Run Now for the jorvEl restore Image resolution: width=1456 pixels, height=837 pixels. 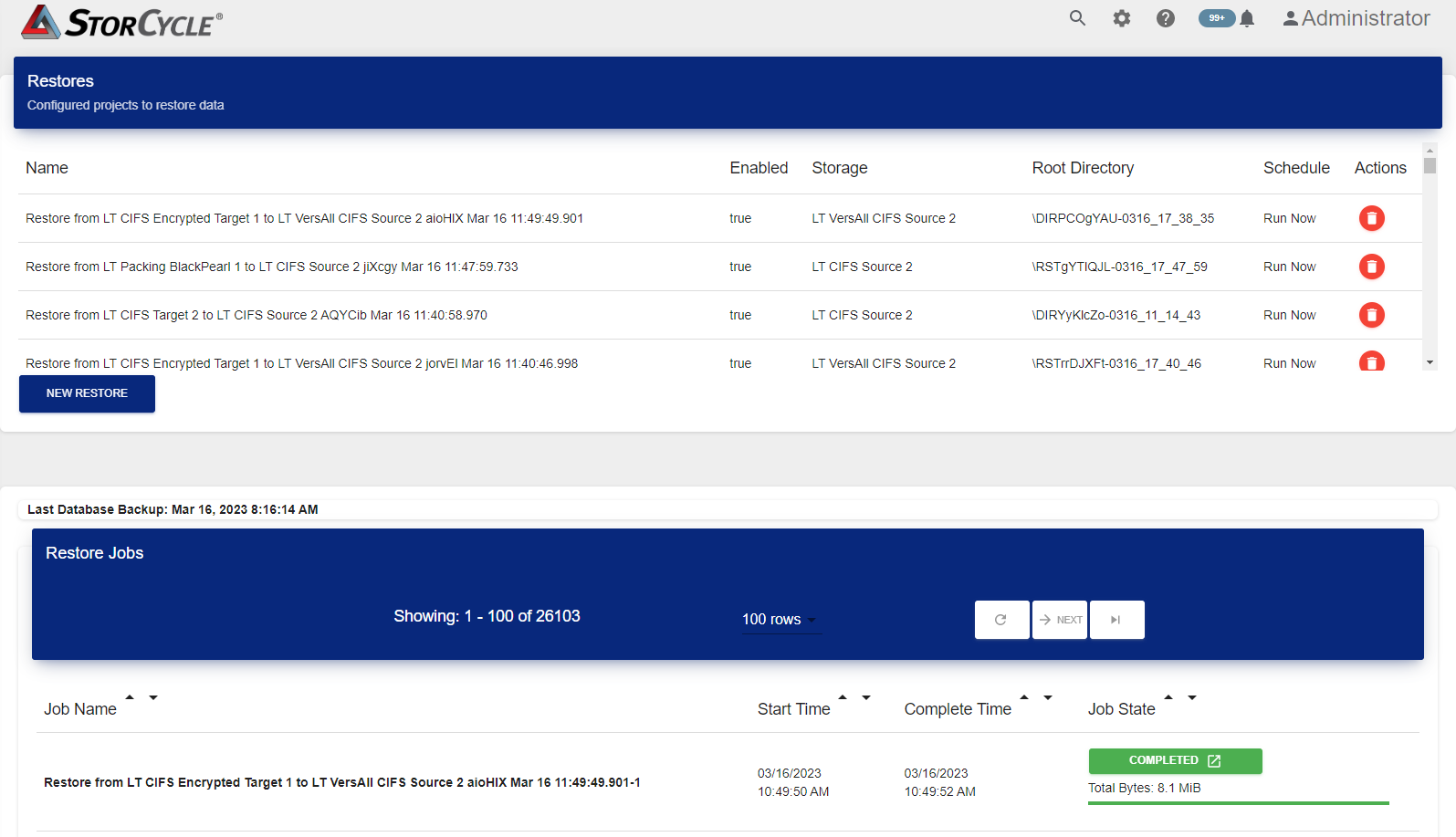(1289, 363)
